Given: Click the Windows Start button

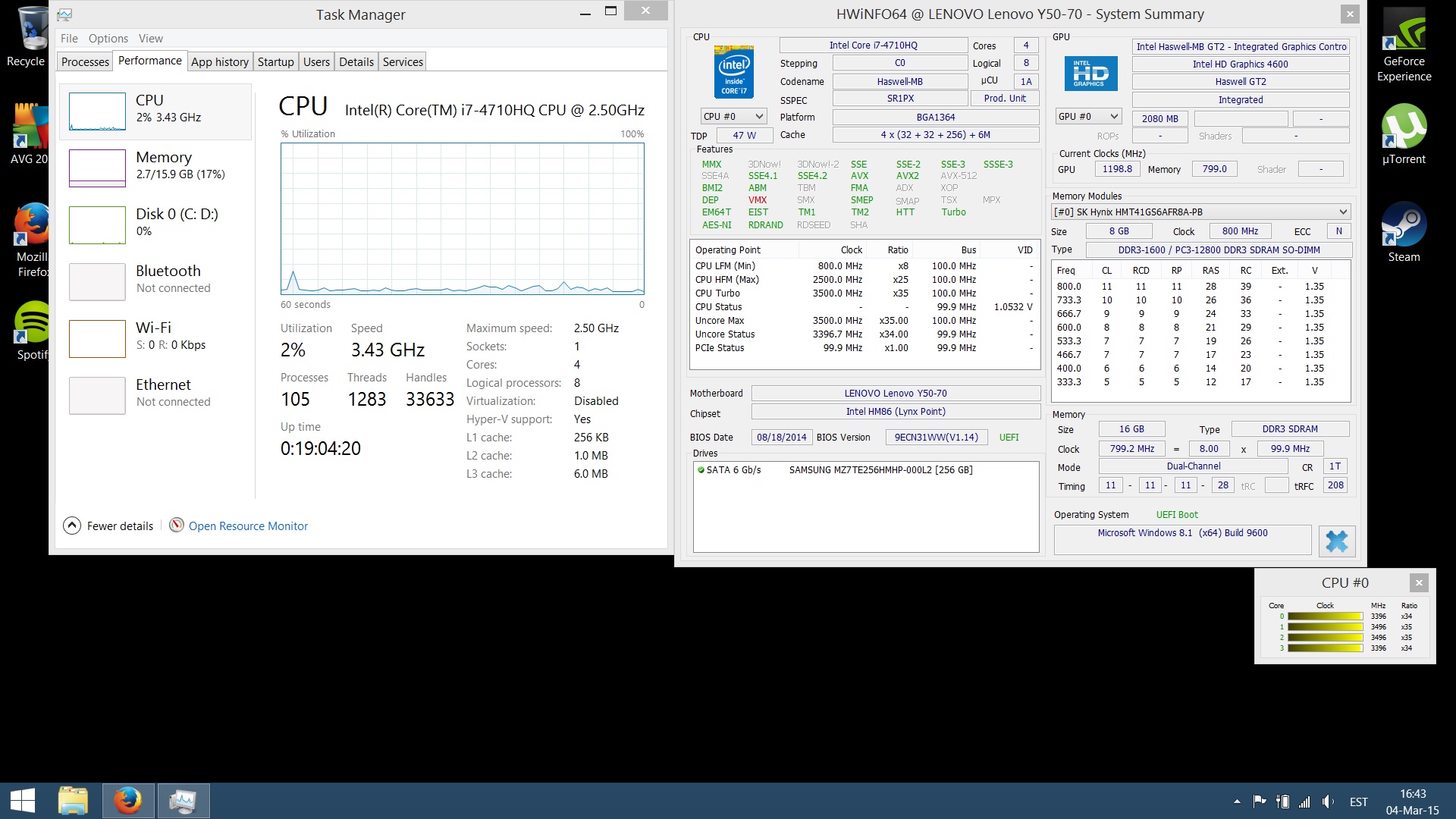Looking at the screenshot, I should click(23, 801).
